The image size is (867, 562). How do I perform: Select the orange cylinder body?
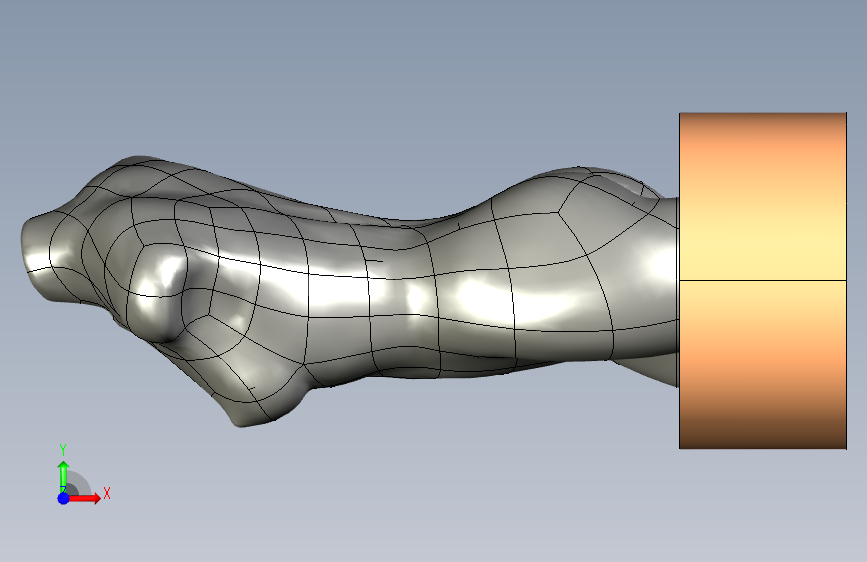point(762,280)
